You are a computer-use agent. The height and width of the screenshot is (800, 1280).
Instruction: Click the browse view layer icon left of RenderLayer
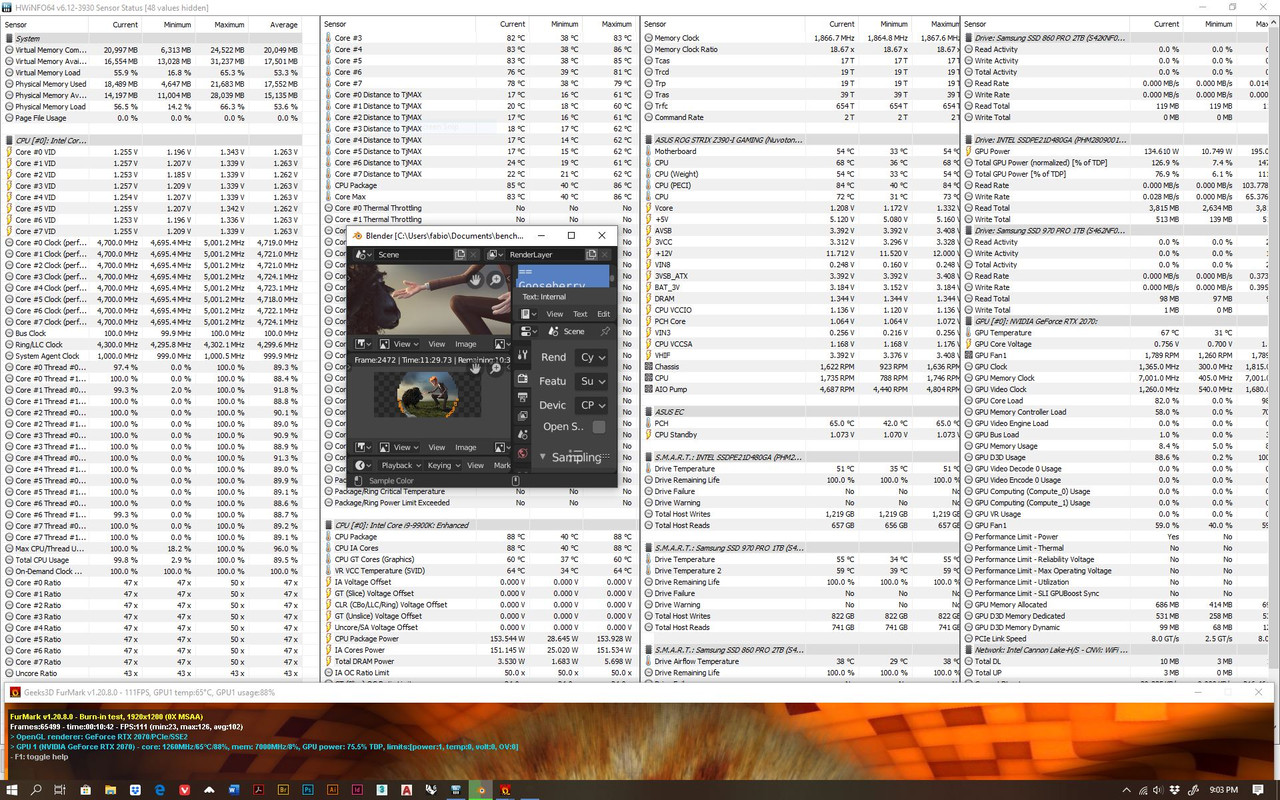pyautogui.click(x=495, y=255)
